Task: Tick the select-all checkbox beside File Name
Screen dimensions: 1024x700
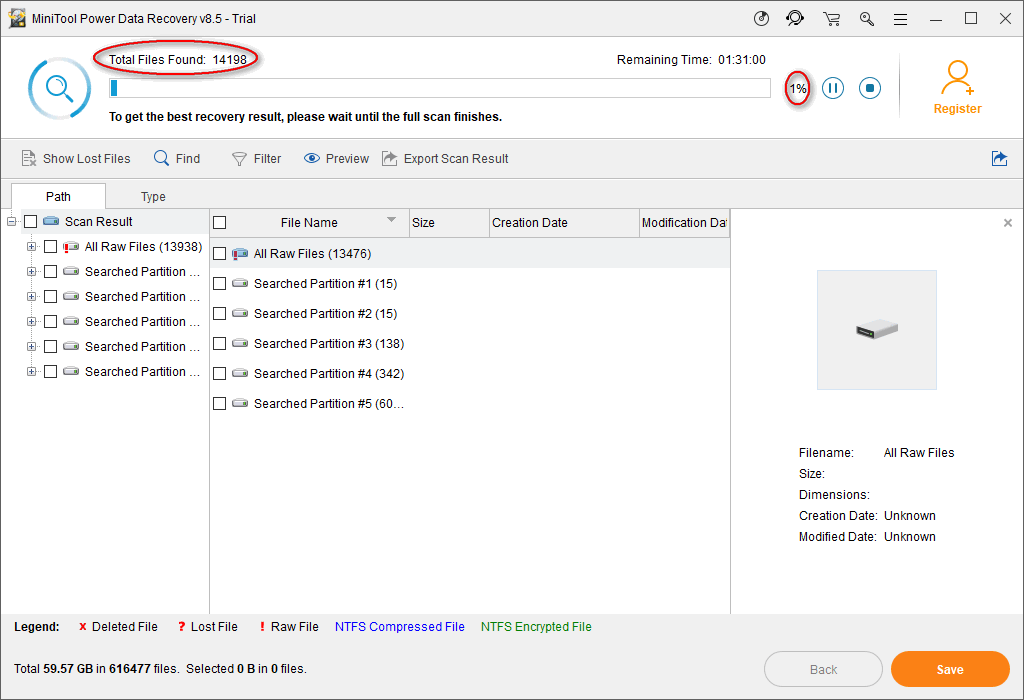Action: point(219,223)
